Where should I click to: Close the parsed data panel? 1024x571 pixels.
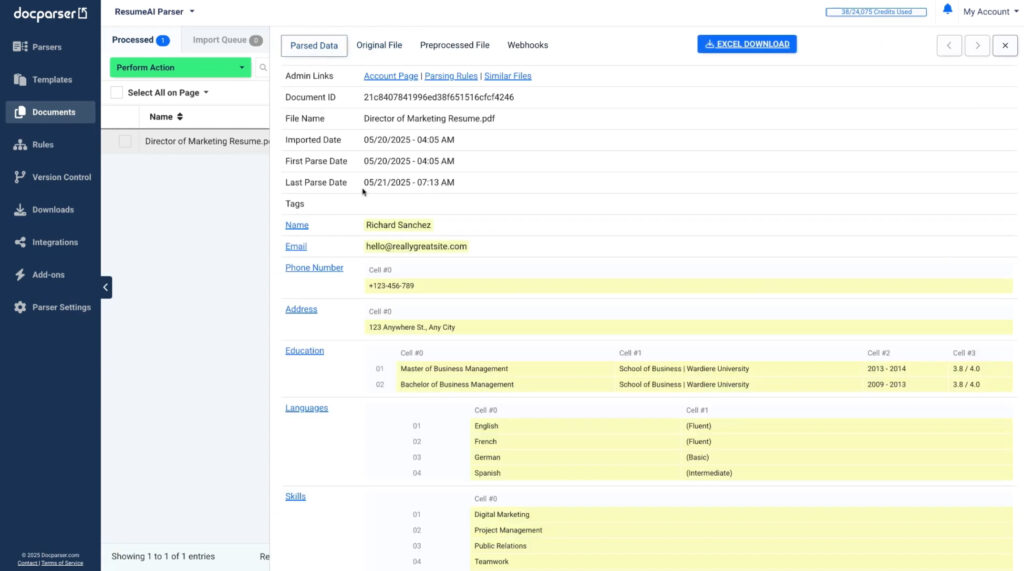pos(1005,46)
